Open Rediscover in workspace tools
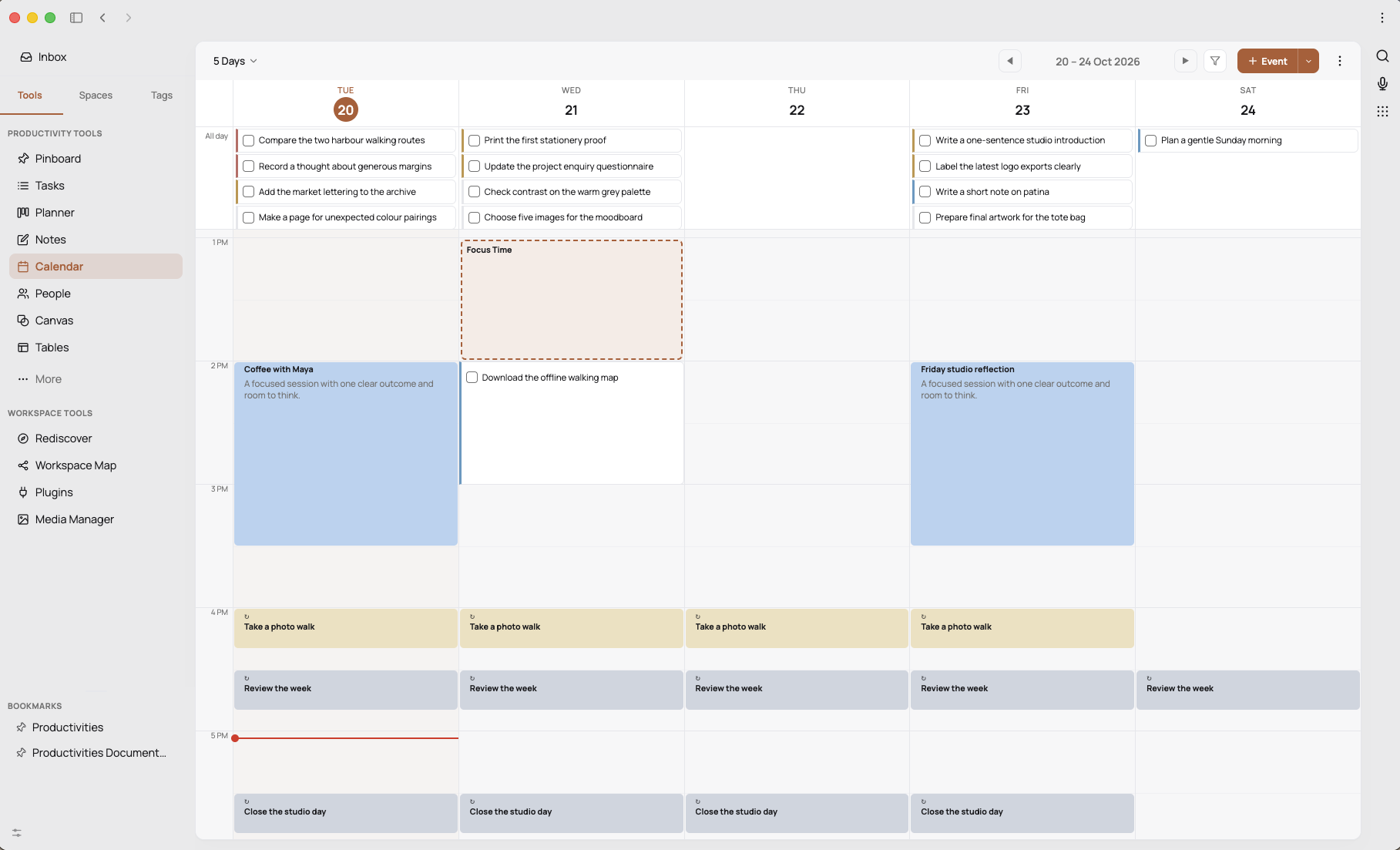Image resolution: width=1400 pixels, height=850 pixels. coord(96,438)
